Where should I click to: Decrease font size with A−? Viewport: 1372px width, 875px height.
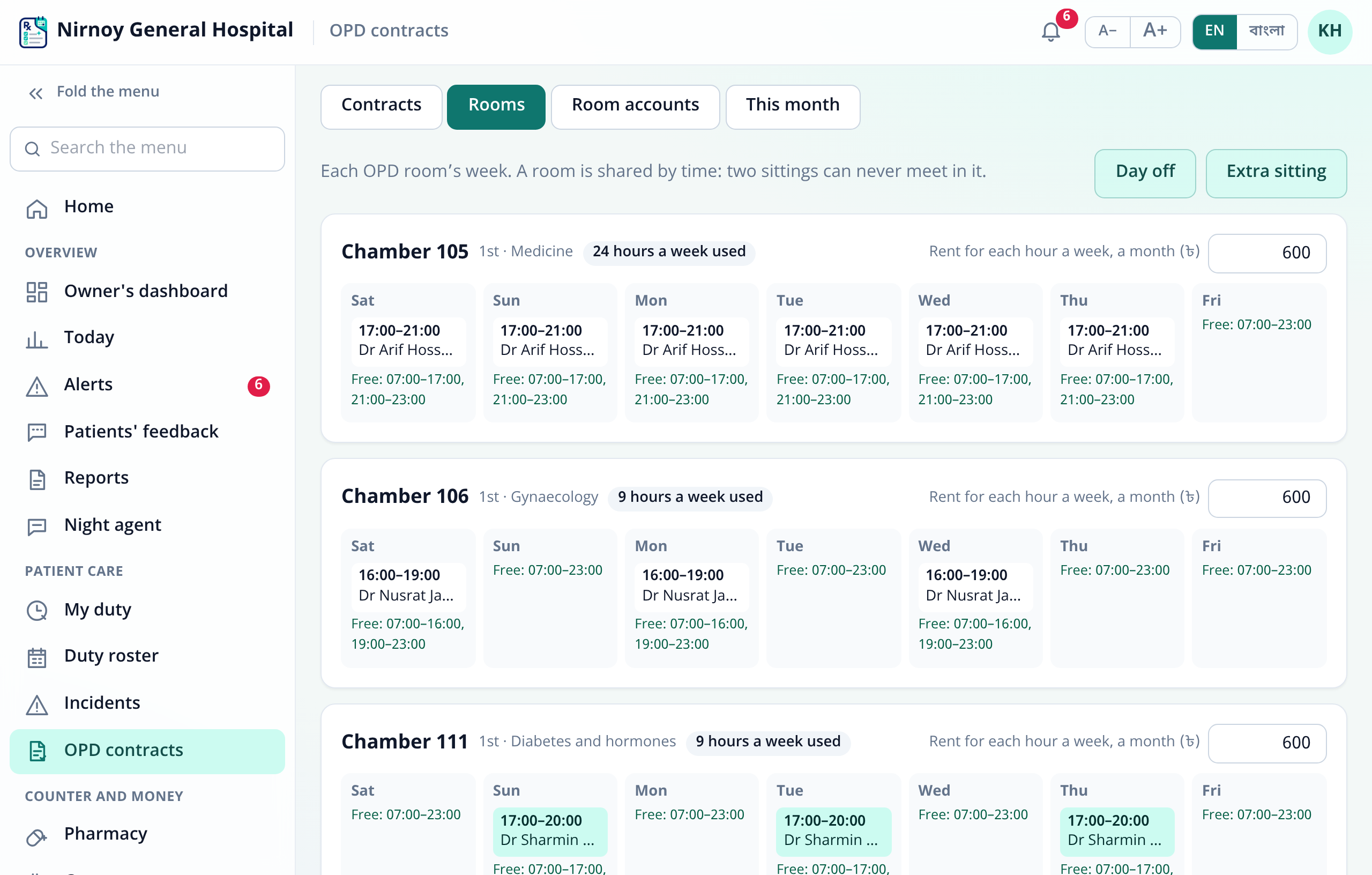[x=1108, y=31]
